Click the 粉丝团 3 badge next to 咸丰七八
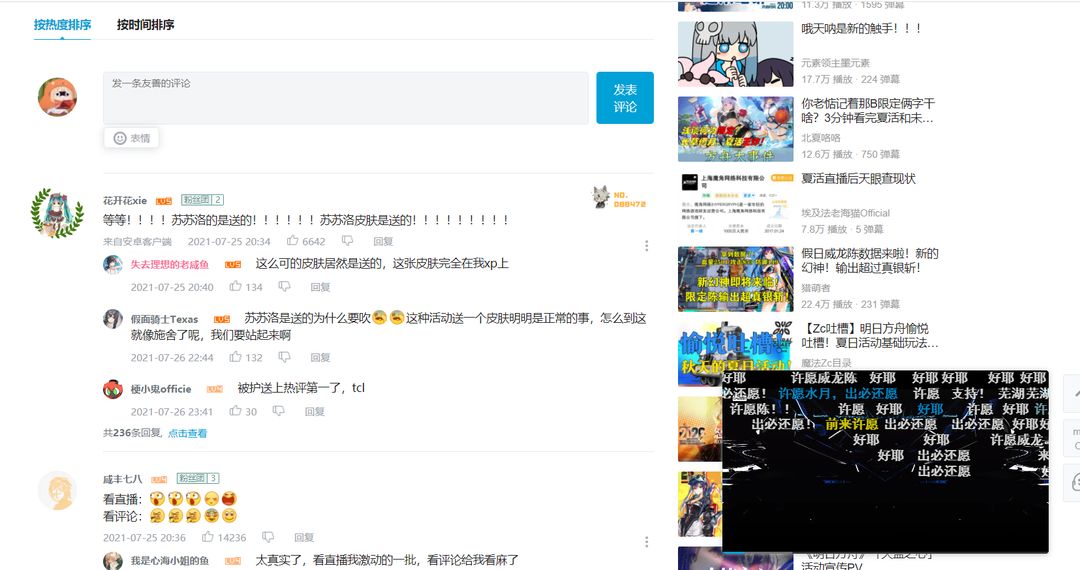The image size is (1080, 570). click(x=198, y=478)
